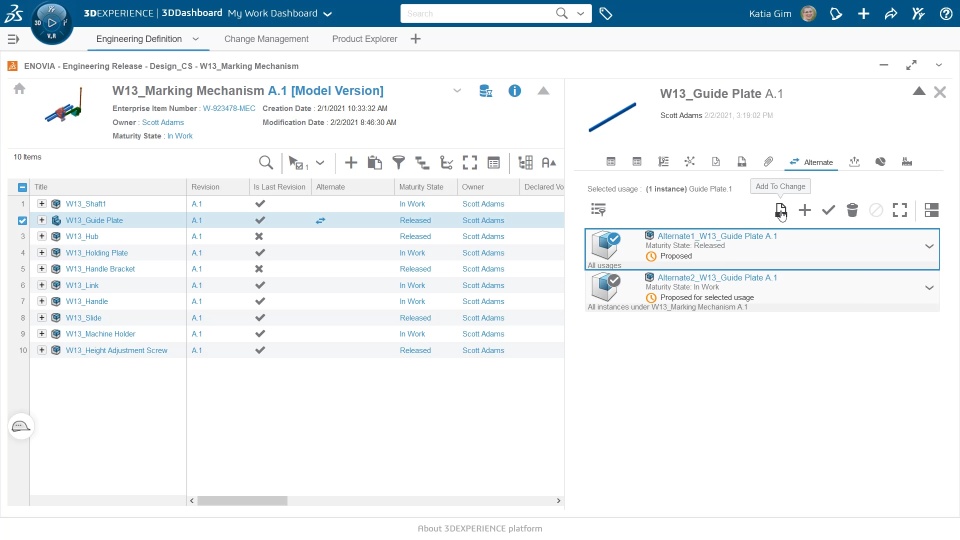960x540 pixels.
Task: Open the Enterprise Item Number W-923478-MEC link
Action: [x=229, y=108]
